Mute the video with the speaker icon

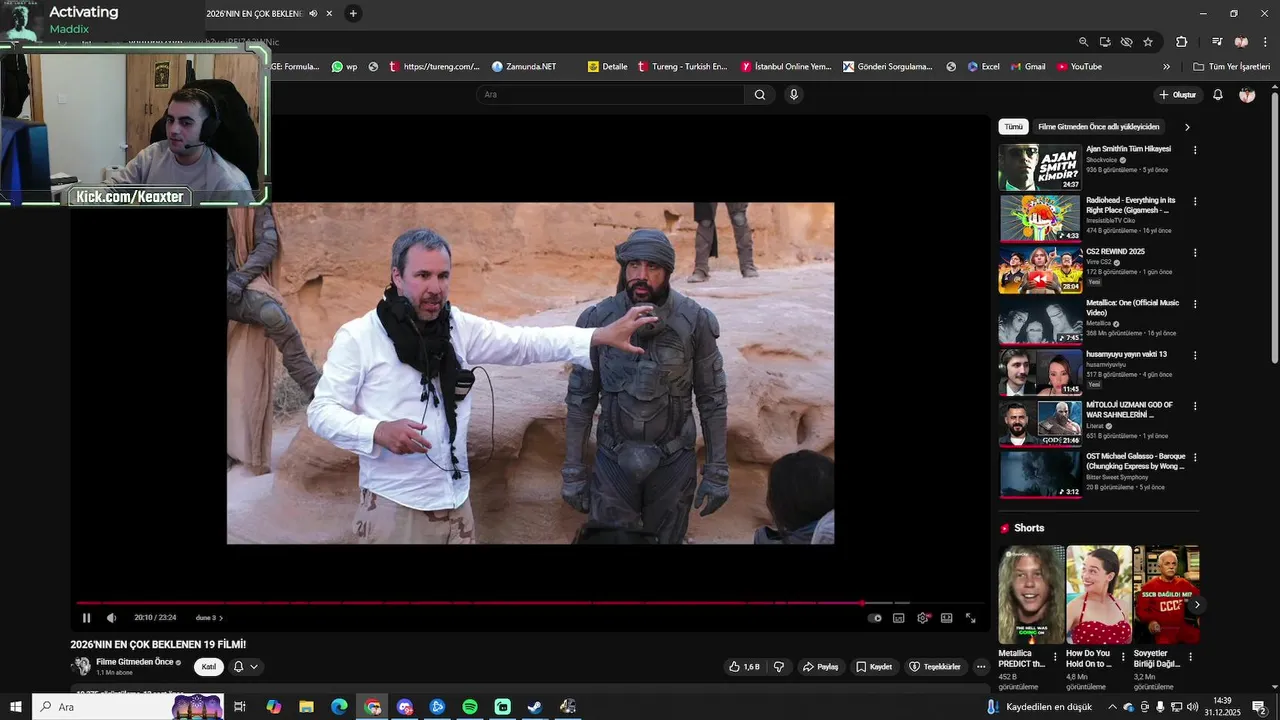click(x=111, y=618)
